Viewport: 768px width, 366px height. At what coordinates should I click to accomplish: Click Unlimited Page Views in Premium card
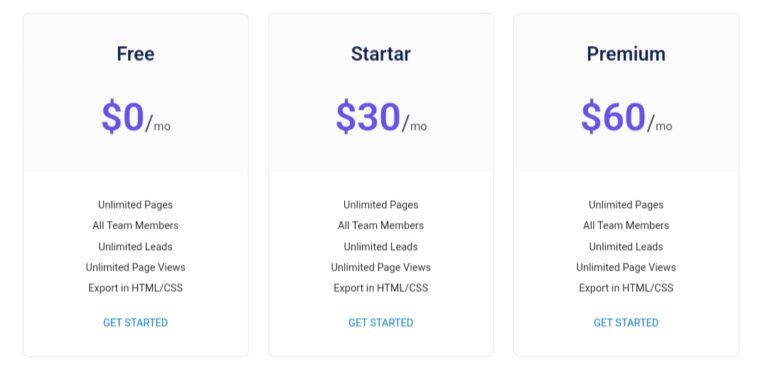pos(626,268)
